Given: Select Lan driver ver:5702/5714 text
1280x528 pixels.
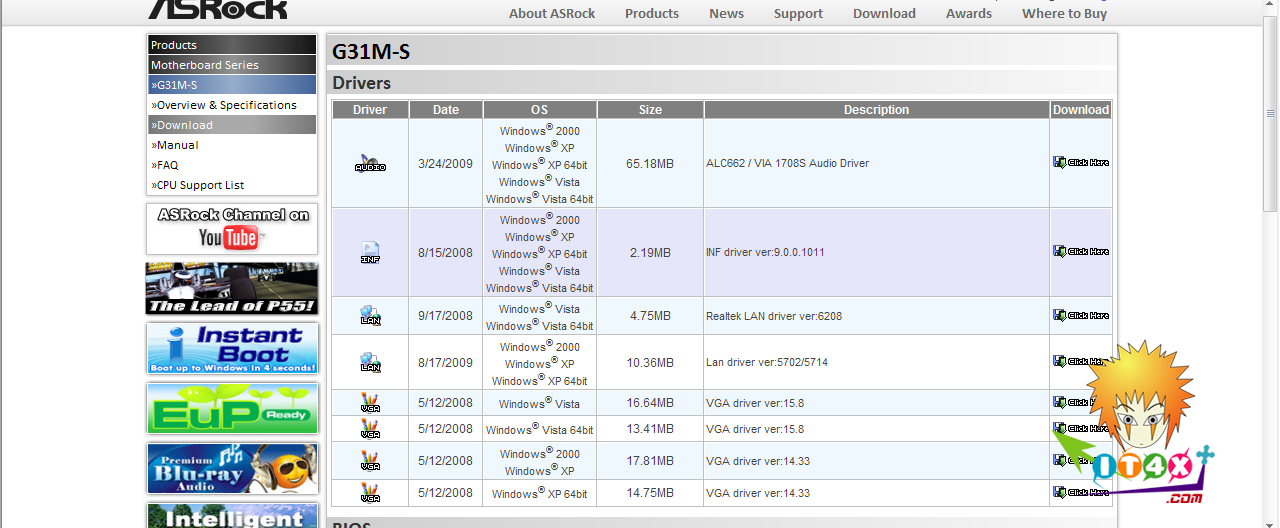Looking at the screenshot, I should pos(767,362).
